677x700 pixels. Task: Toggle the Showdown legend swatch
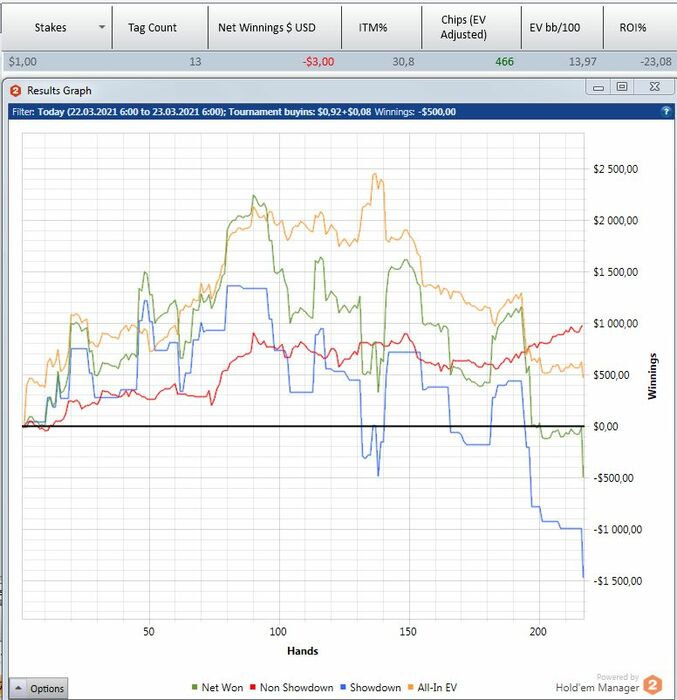point(343,688)
